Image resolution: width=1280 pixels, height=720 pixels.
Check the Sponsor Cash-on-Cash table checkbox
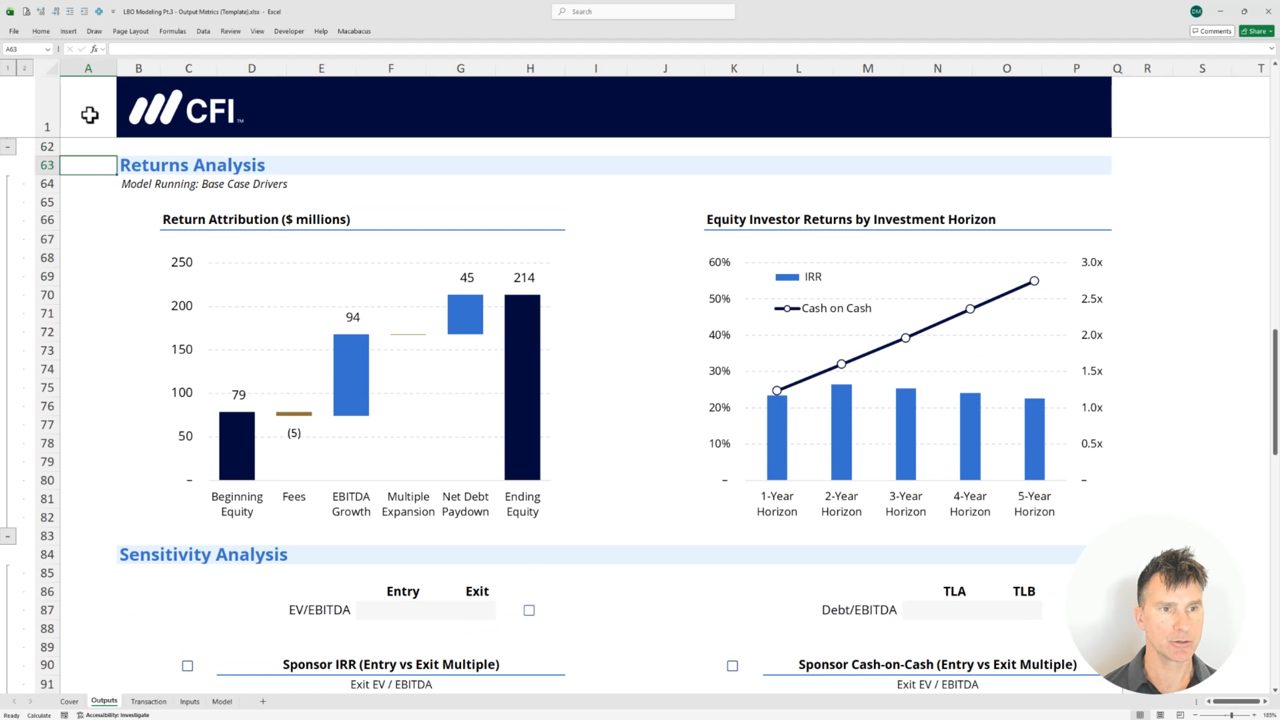tap(732, 665)
